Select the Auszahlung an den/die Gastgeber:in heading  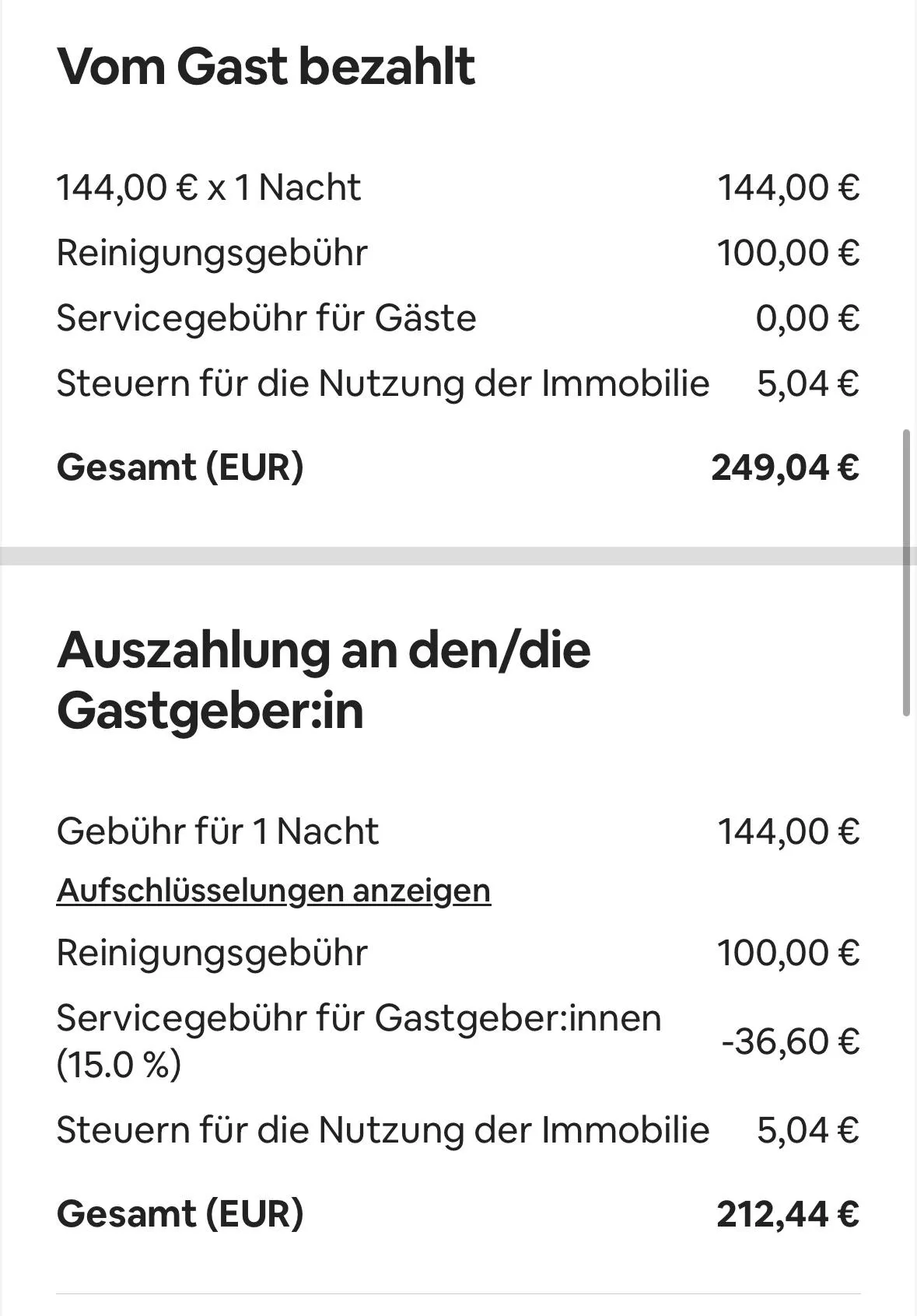coord(324,679)
